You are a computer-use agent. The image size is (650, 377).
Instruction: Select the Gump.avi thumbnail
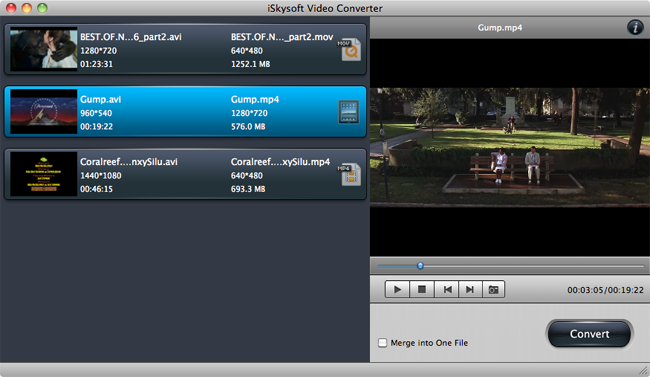(x=44, y=112)
